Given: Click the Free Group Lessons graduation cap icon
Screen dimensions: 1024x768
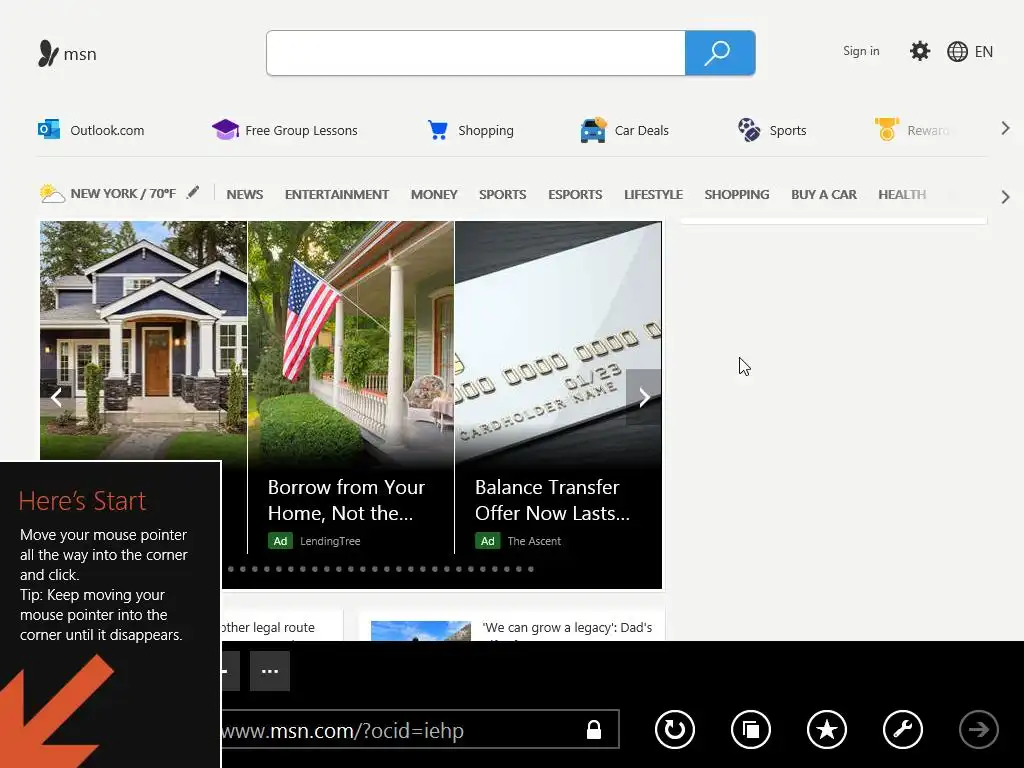Looking at the screenshot, I should click(x=225, y=129).
